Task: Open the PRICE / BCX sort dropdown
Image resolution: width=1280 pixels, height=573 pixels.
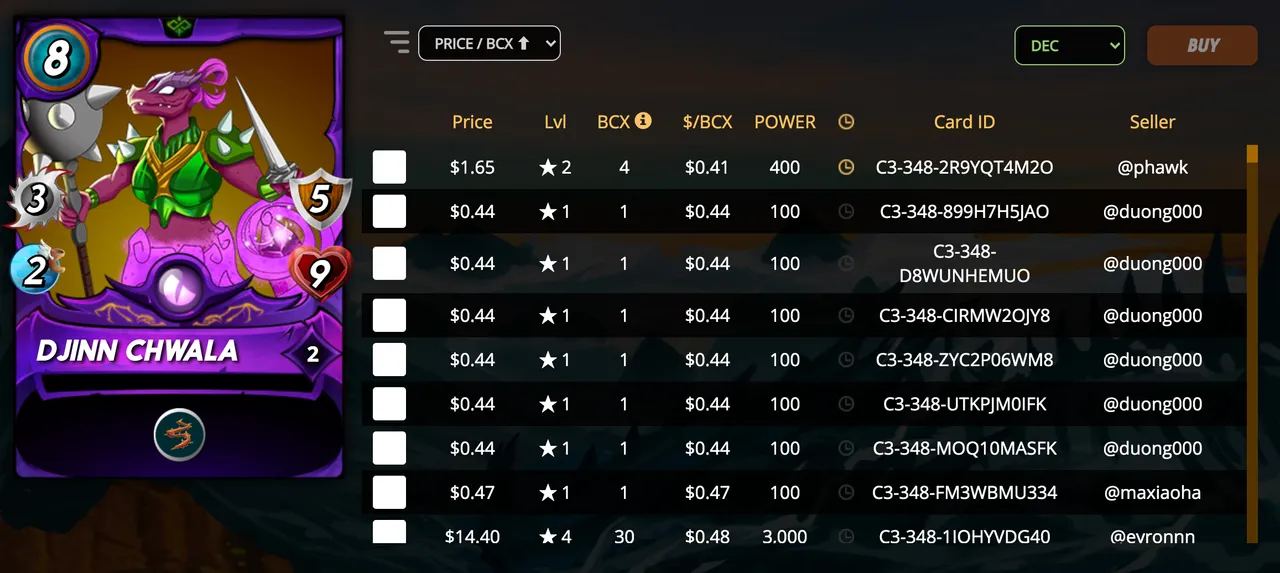Action: (x=489, y=43)
